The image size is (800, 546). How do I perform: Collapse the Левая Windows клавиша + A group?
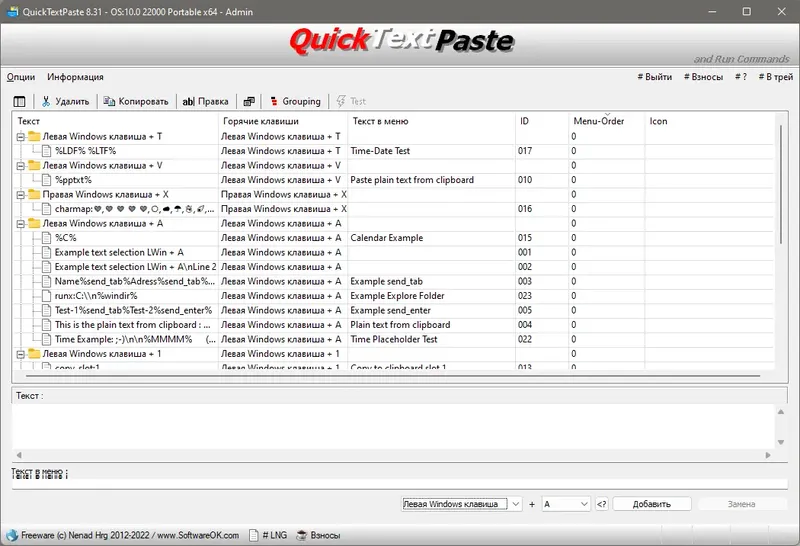[20, 224]
